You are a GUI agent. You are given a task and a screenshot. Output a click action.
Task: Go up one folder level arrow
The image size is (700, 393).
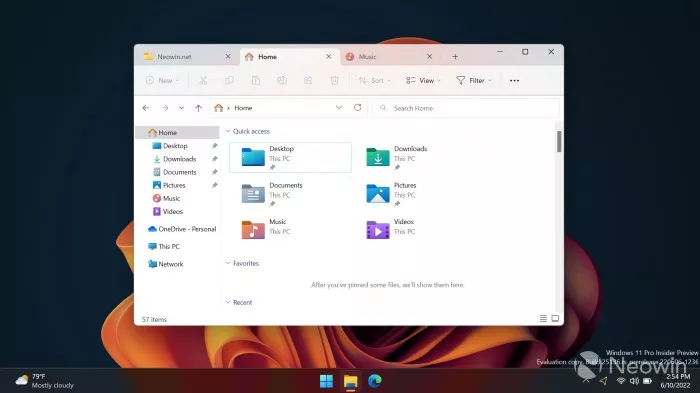tap(198, 108)
